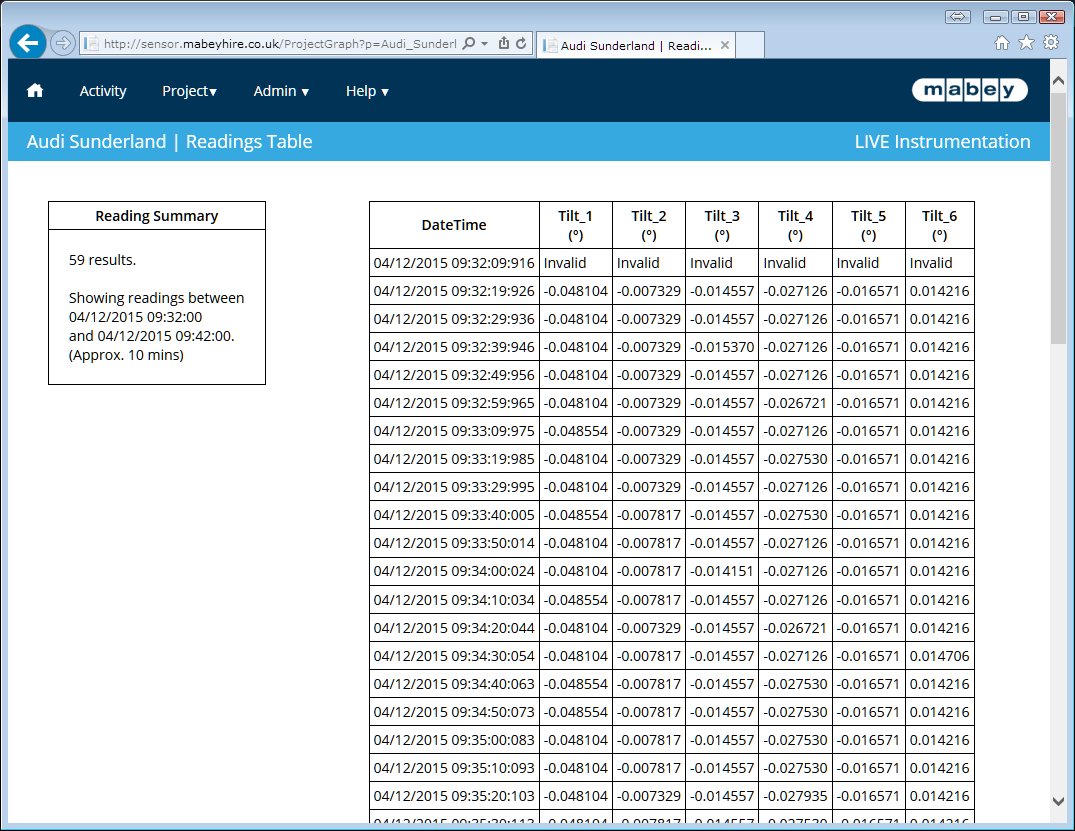The height and width of the screenshot is (831, 1075).
Task: Click the '(Approx. 10 mins)' summary text
Action: click(x=126, y=355)
